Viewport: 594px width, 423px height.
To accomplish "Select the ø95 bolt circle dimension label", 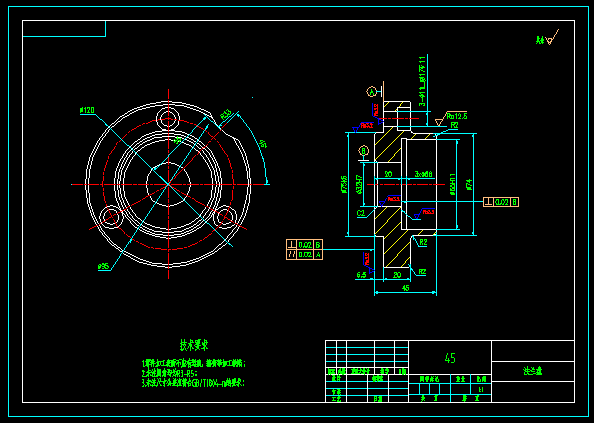I will [x=103, y=267].
